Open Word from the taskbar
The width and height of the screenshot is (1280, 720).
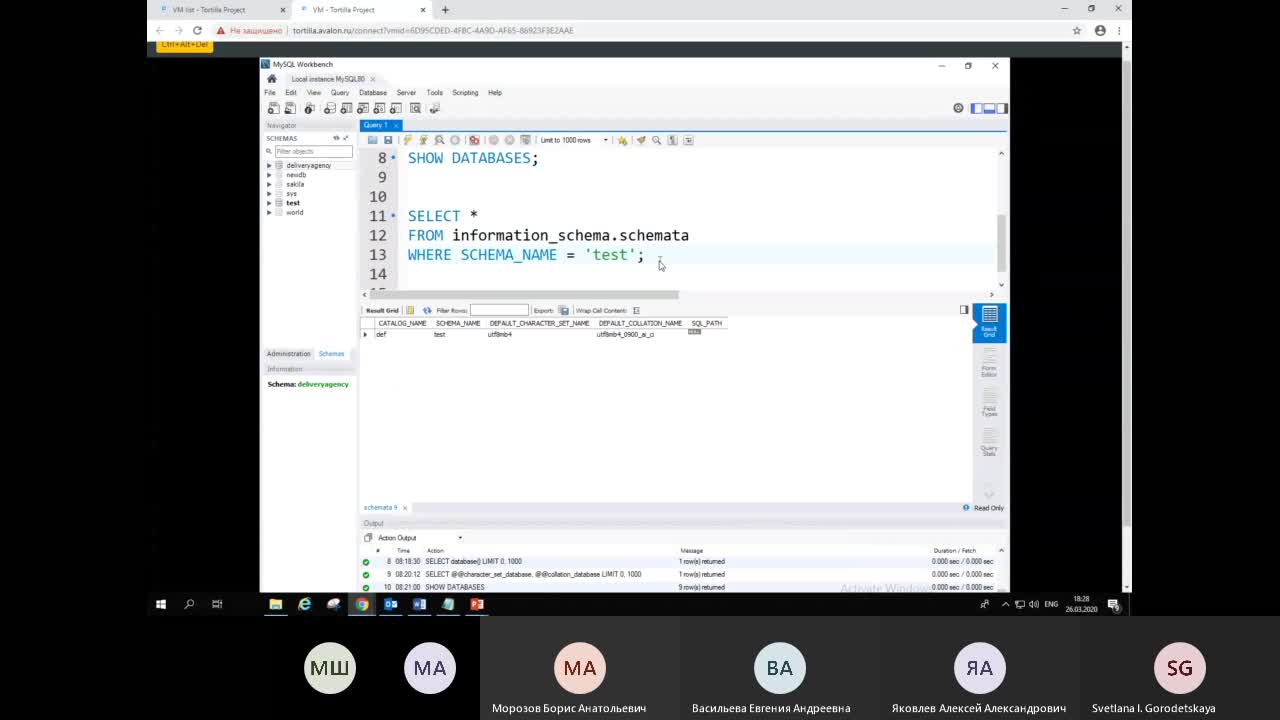[x=419, y=604]
